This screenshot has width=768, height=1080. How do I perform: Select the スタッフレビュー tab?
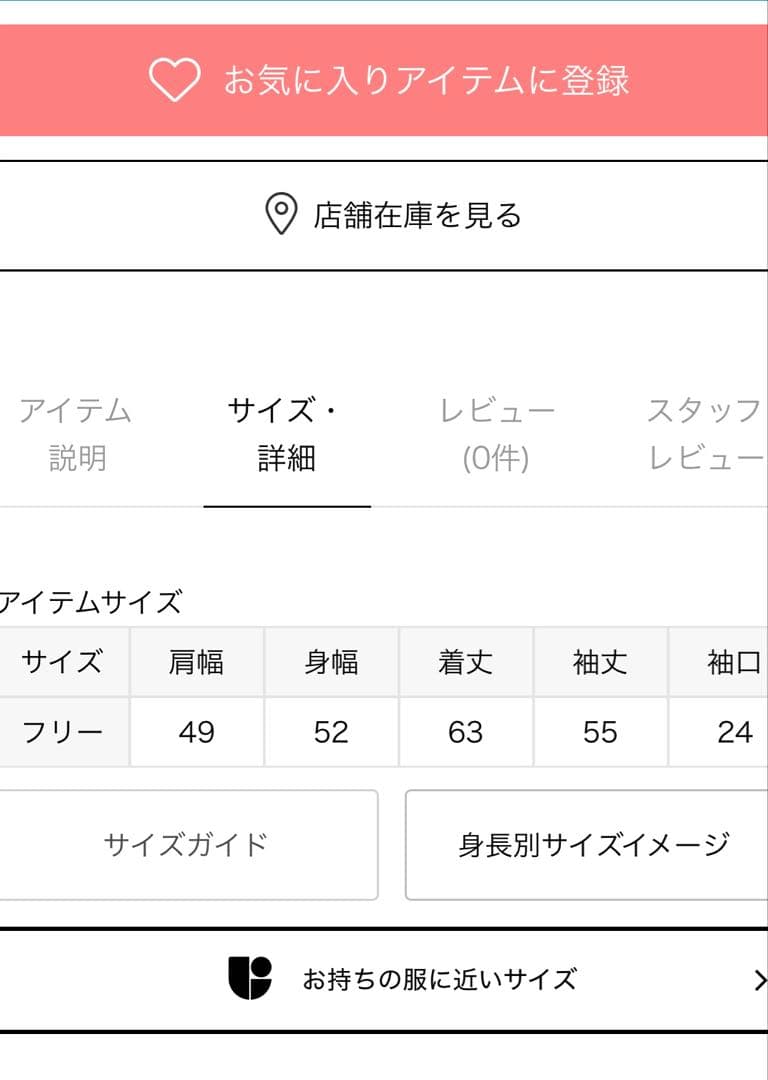pos(706,432)
